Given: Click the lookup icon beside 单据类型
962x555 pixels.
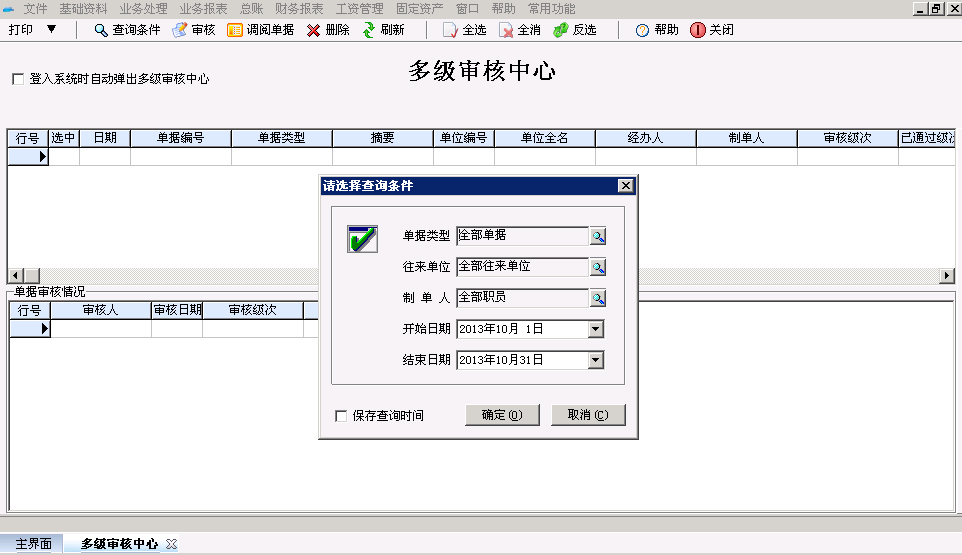Looking at the screenshot, I should 598,236.
